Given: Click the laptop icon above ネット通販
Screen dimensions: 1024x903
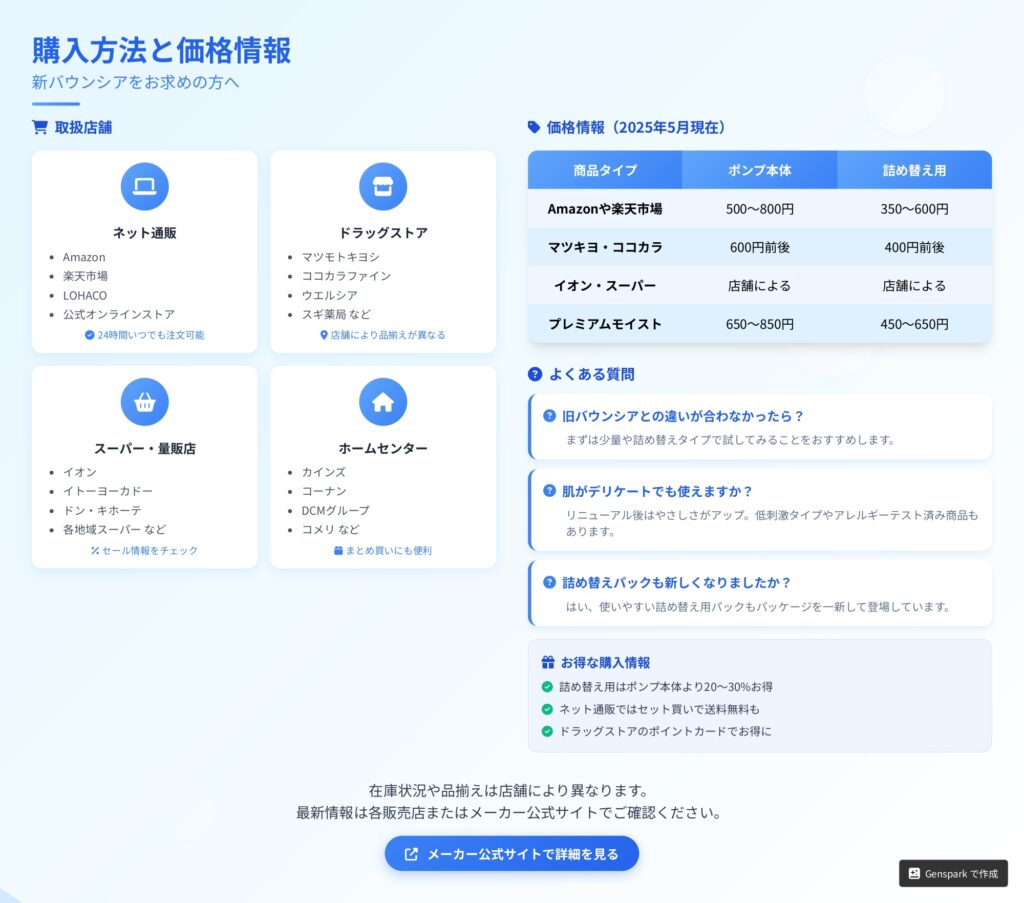Looking at the screenshot, I should (x=144, y=187).
